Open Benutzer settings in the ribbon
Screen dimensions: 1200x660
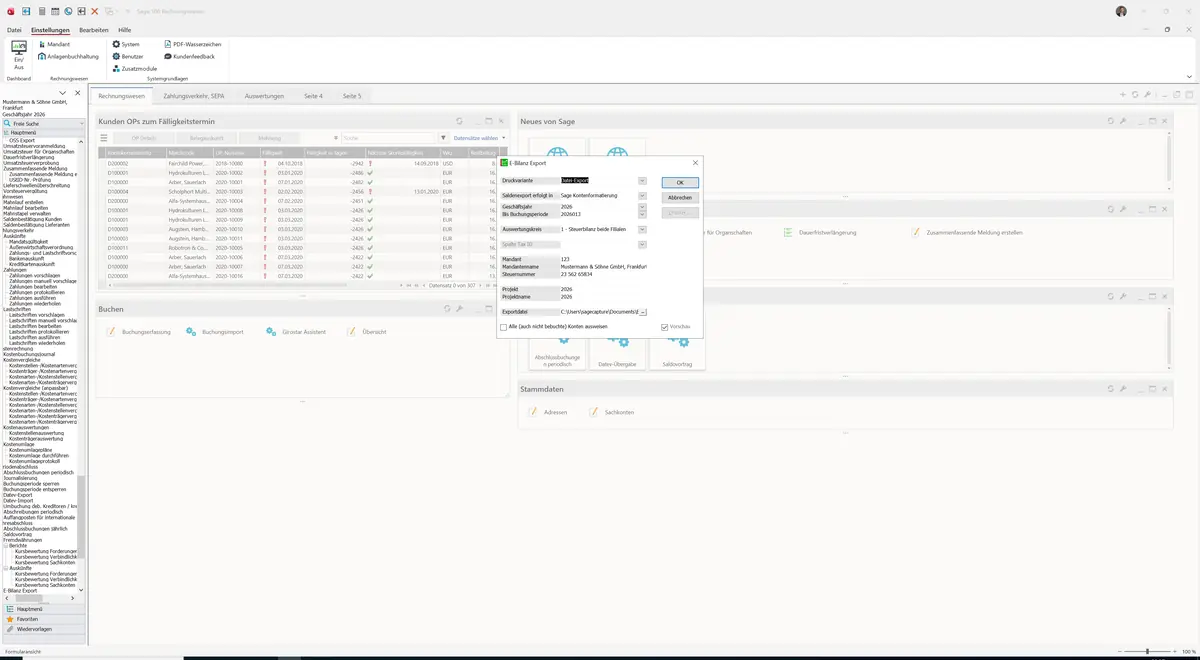click(x=127, y=57)
